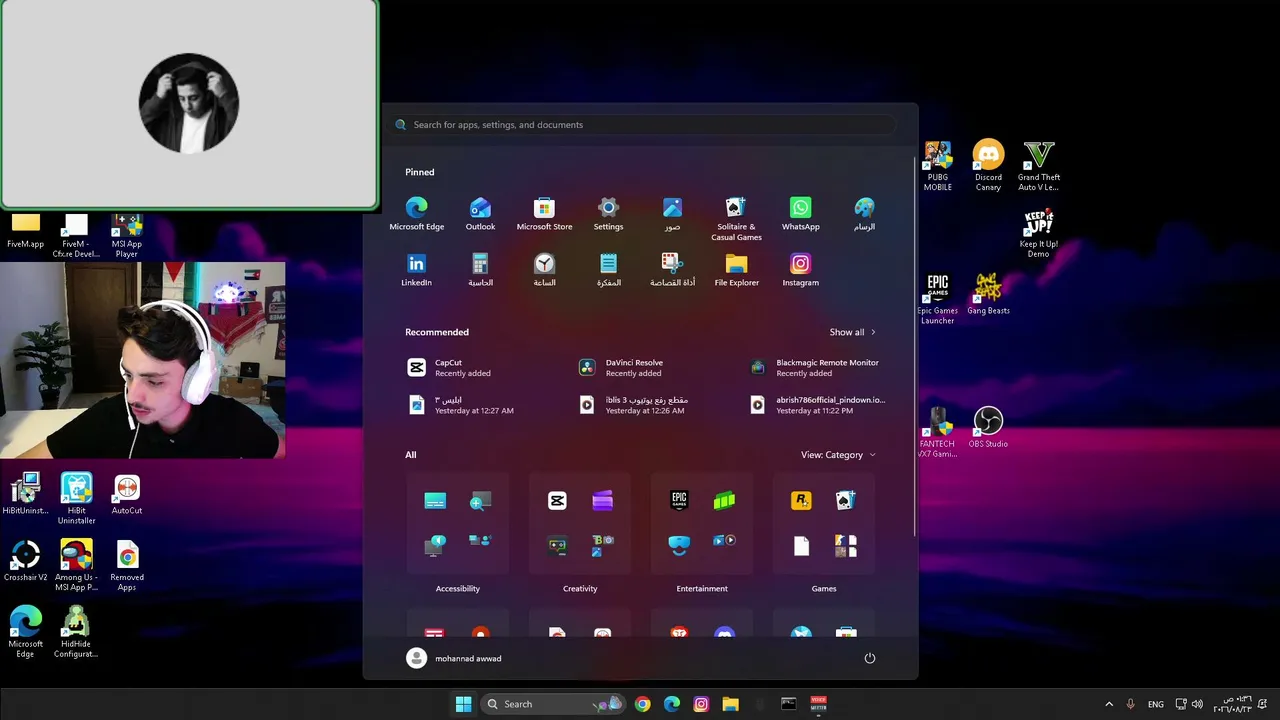Open the clock and date in the taskbar

tap(1232, 704)
